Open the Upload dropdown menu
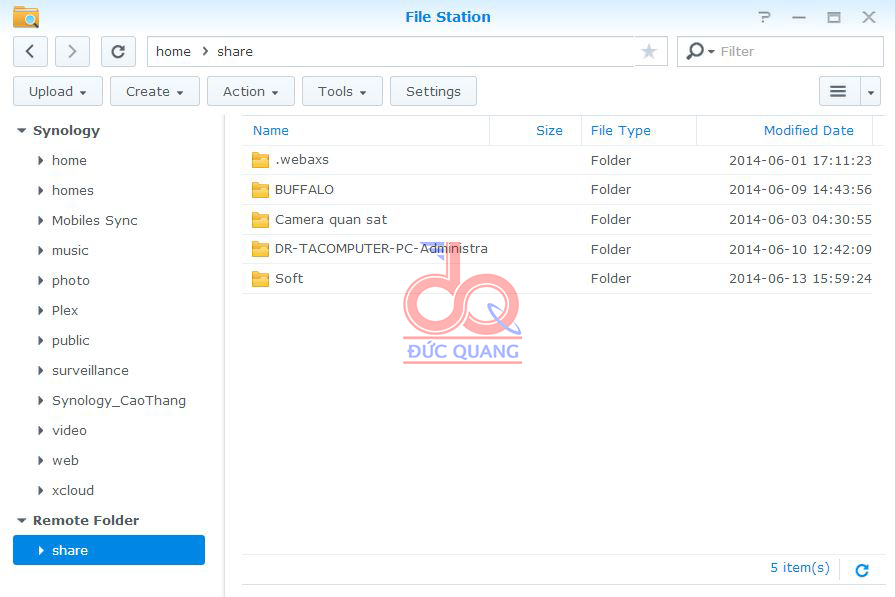This screenshot has width=895, height=597. point(57,91)
